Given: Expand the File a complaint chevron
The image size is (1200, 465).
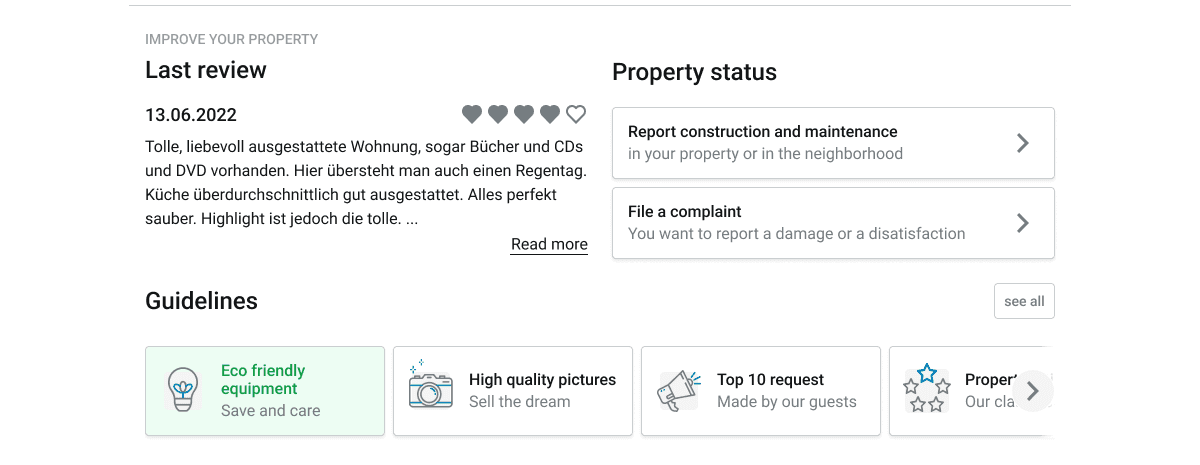Looking at the screenshot, I should point(1022,223).
